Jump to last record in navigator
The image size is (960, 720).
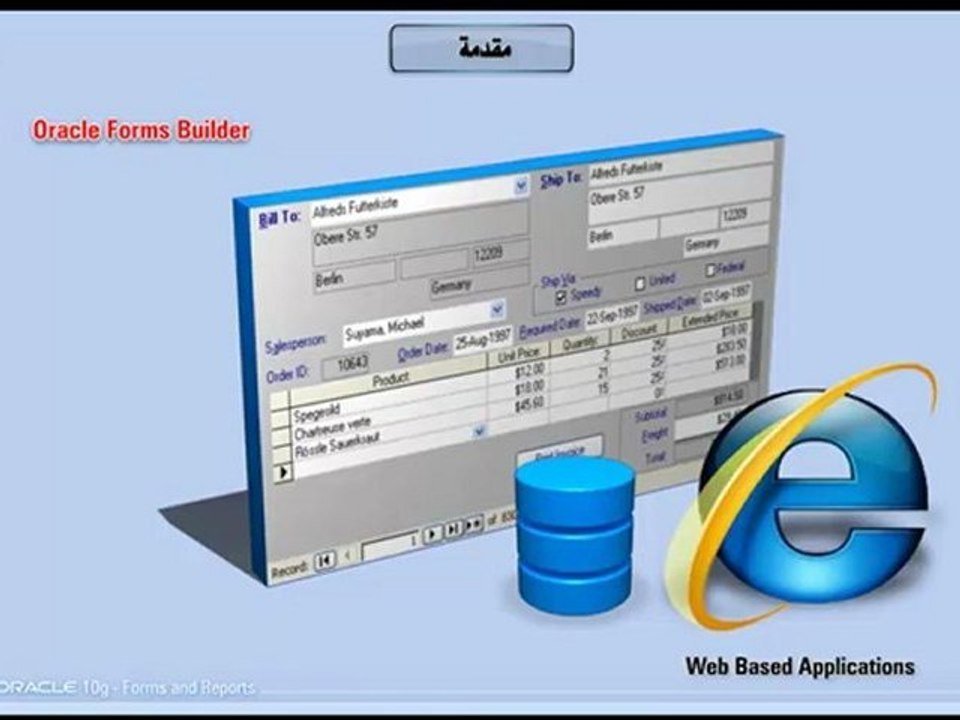[452, 529]
